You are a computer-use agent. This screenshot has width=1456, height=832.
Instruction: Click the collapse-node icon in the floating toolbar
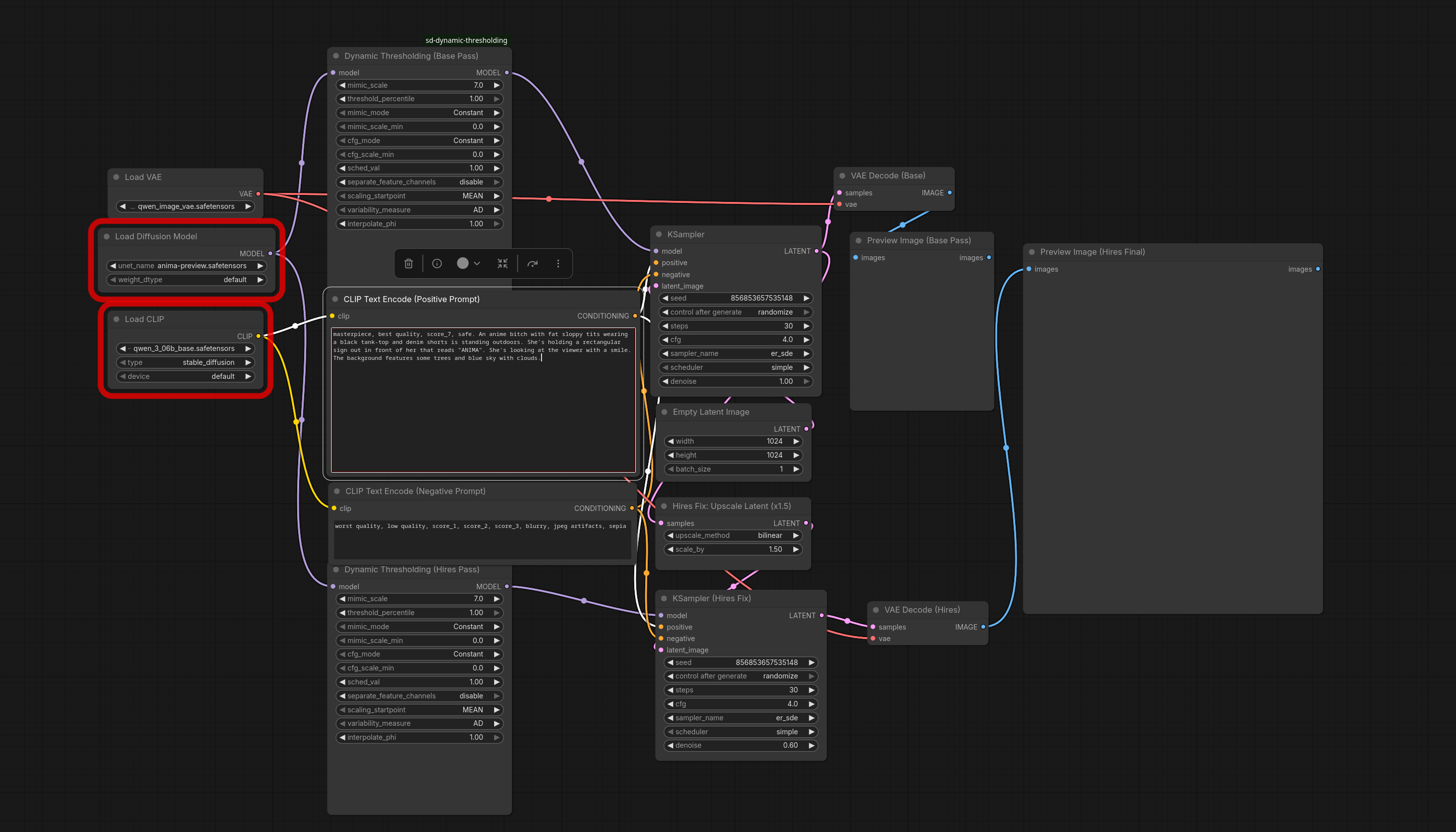pos(502,263)
